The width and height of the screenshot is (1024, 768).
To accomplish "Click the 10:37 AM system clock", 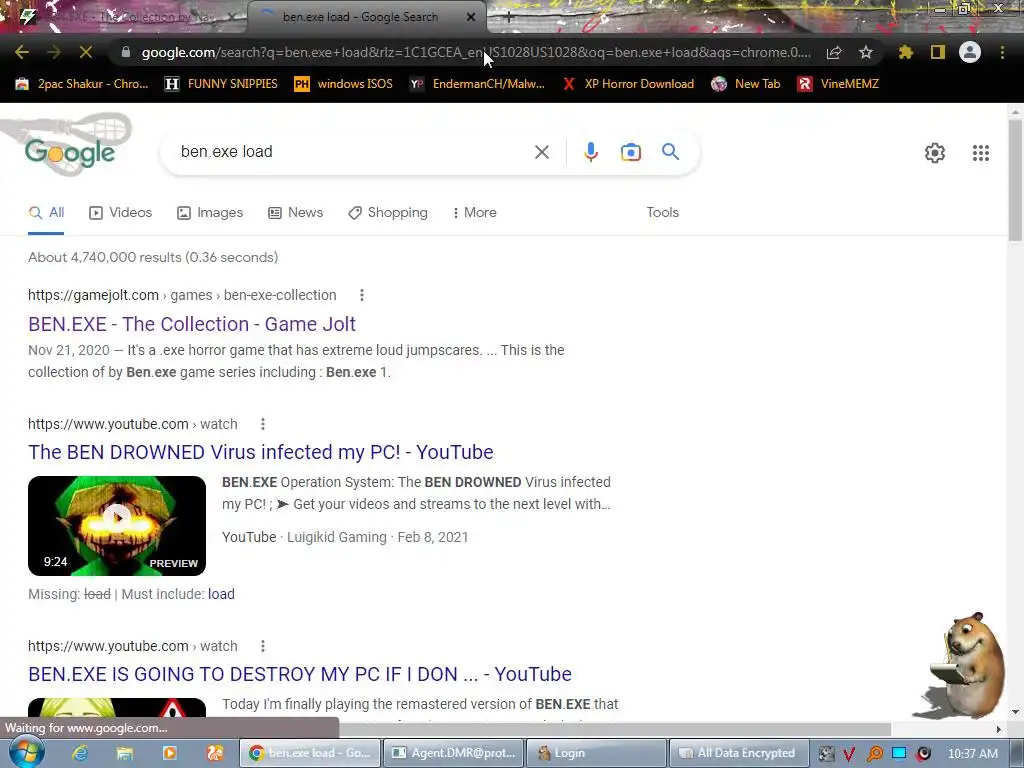I will 972,754.
